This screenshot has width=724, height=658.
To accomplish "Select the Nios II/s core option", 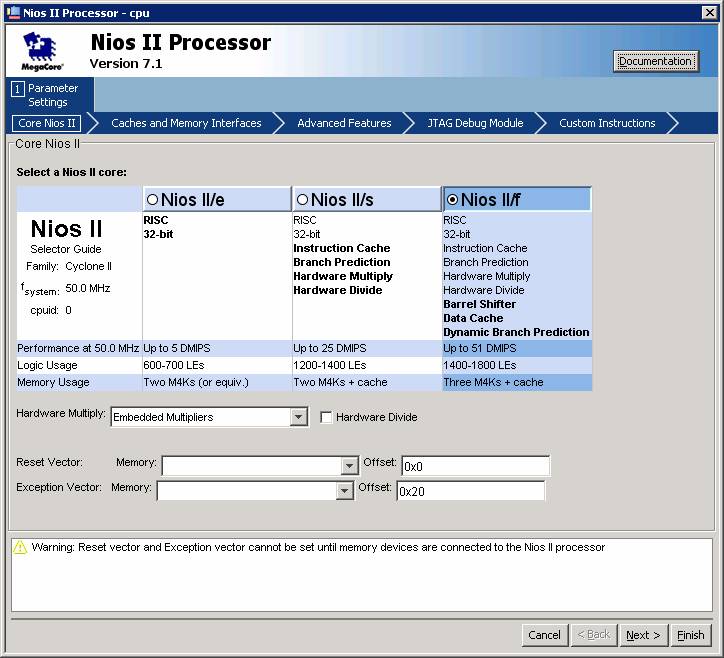I will tap(303, 200).
